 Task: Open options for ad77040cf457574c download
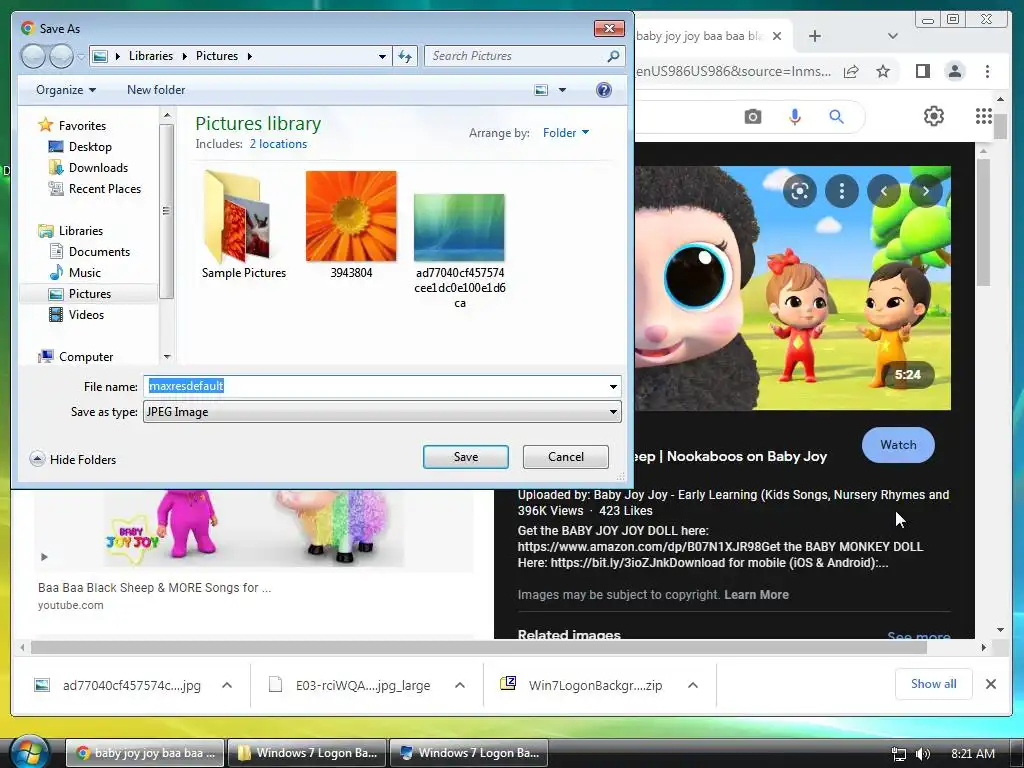click(227, 685)
